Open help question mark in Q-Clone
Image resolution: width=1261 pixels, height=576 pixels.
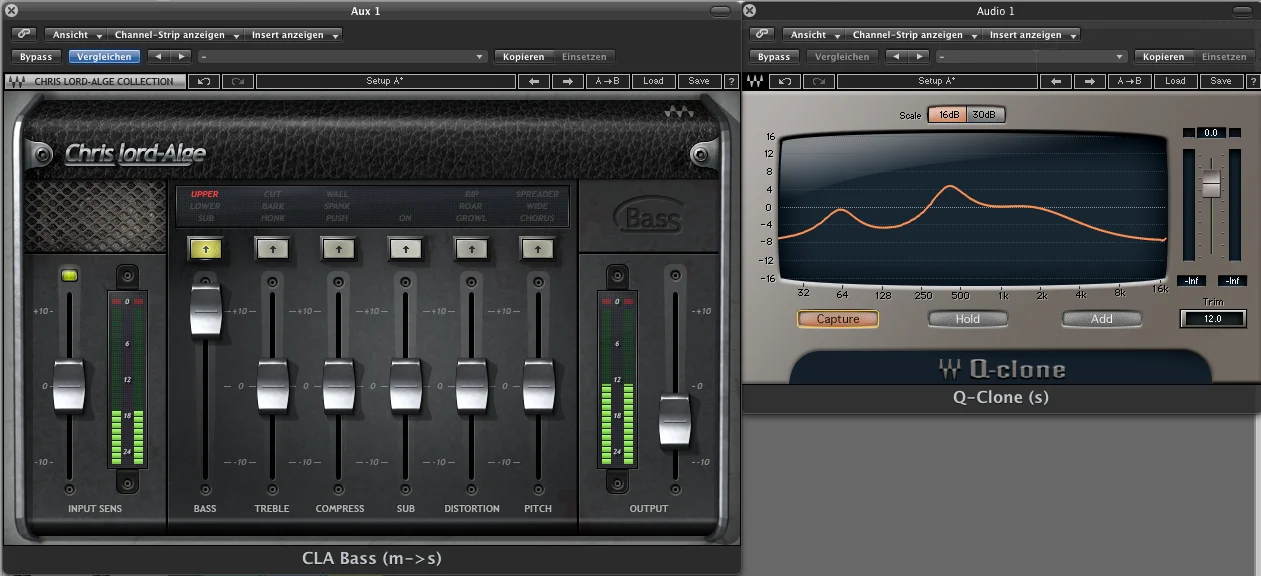[x=1253, y=81]
